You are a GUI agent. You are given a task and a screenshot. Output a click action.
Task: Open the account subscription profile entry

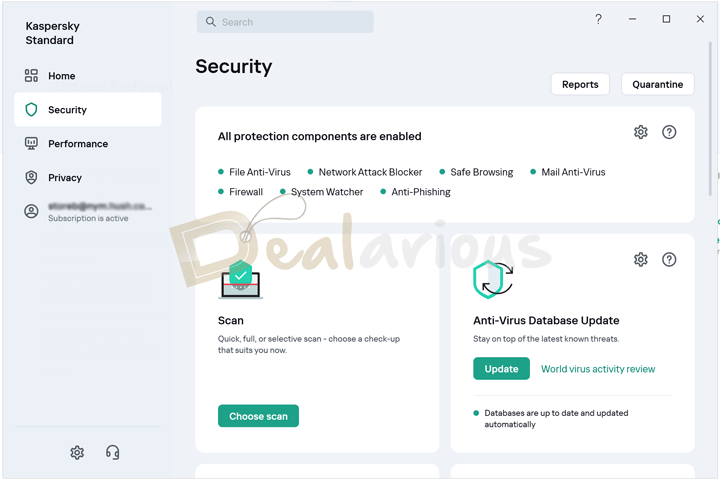87,211
